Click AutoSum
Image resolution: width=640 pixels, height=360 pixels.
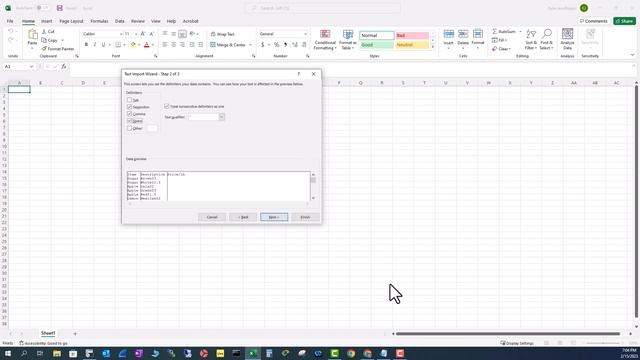coord(504,31)
